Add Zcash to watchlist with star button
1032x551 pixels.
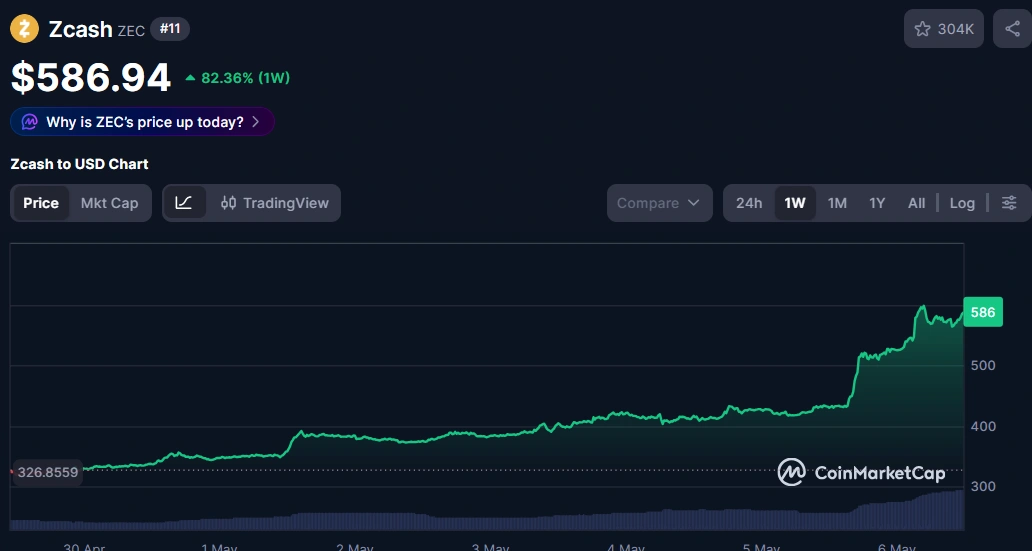943,29
